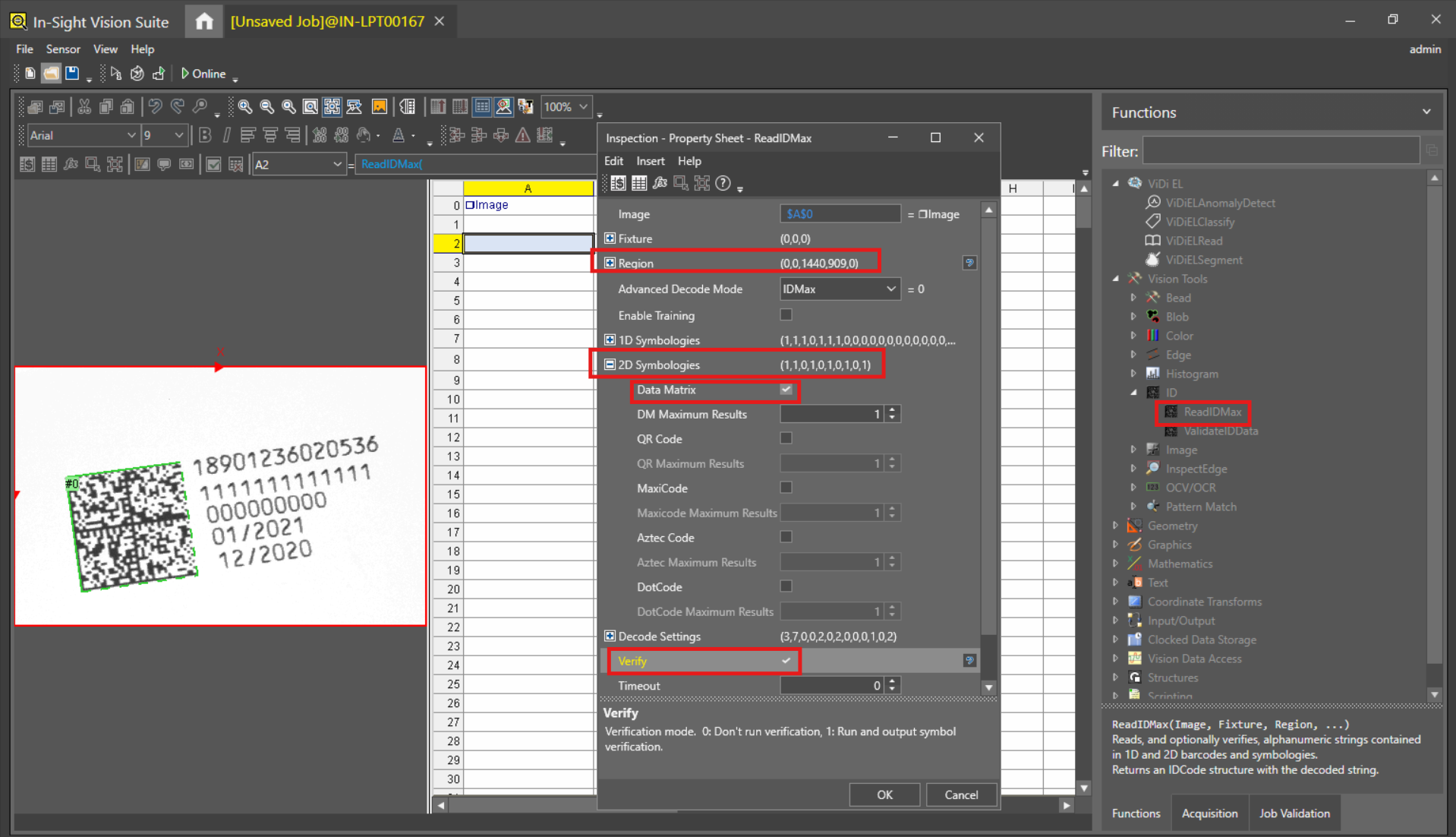
Task: Click the help question mark icon in property sheet
Action: [x=723, y=183]
